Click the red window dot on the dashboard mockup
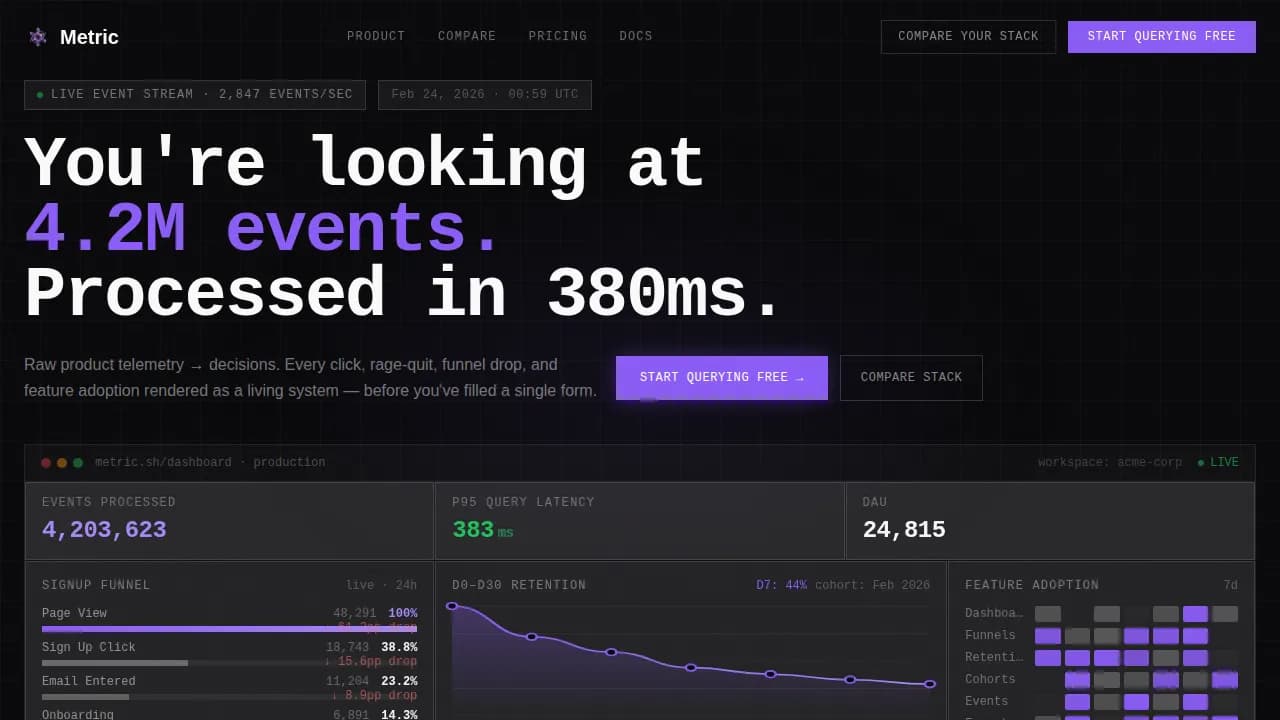The width and height of the screenshot is (1280, 720). point(46,462)
